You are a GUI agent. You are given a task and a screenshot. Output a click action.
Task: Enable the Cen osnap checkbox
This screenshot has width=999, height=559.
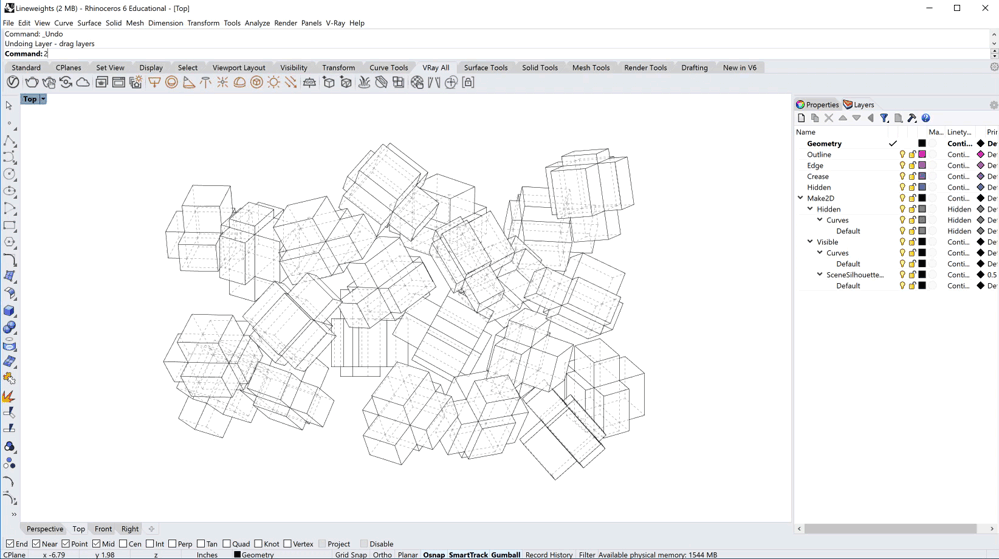(x=123, y=544)
